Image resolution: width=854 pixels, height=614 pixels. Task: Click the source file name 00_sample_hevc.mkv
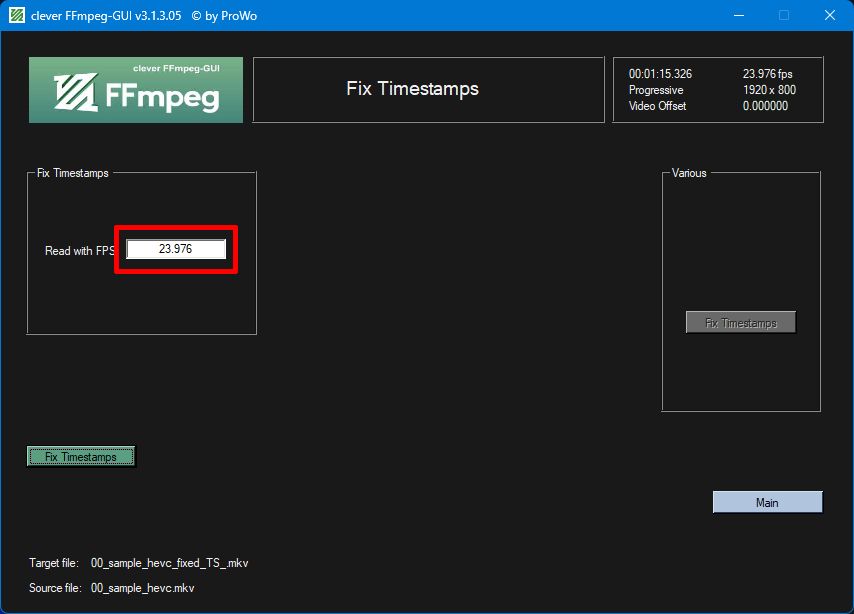point(143,588)
